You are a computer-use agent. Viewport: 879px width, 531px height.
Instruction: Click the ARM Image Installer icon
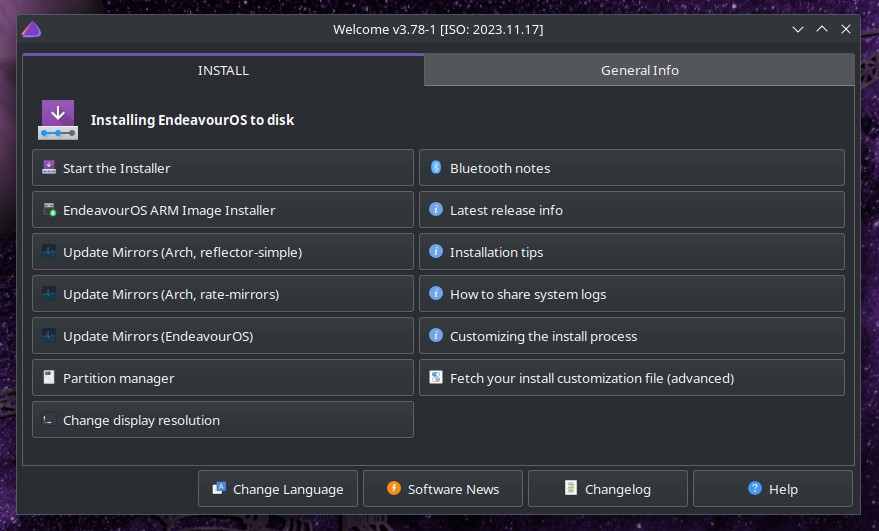(x=49, y=209)
